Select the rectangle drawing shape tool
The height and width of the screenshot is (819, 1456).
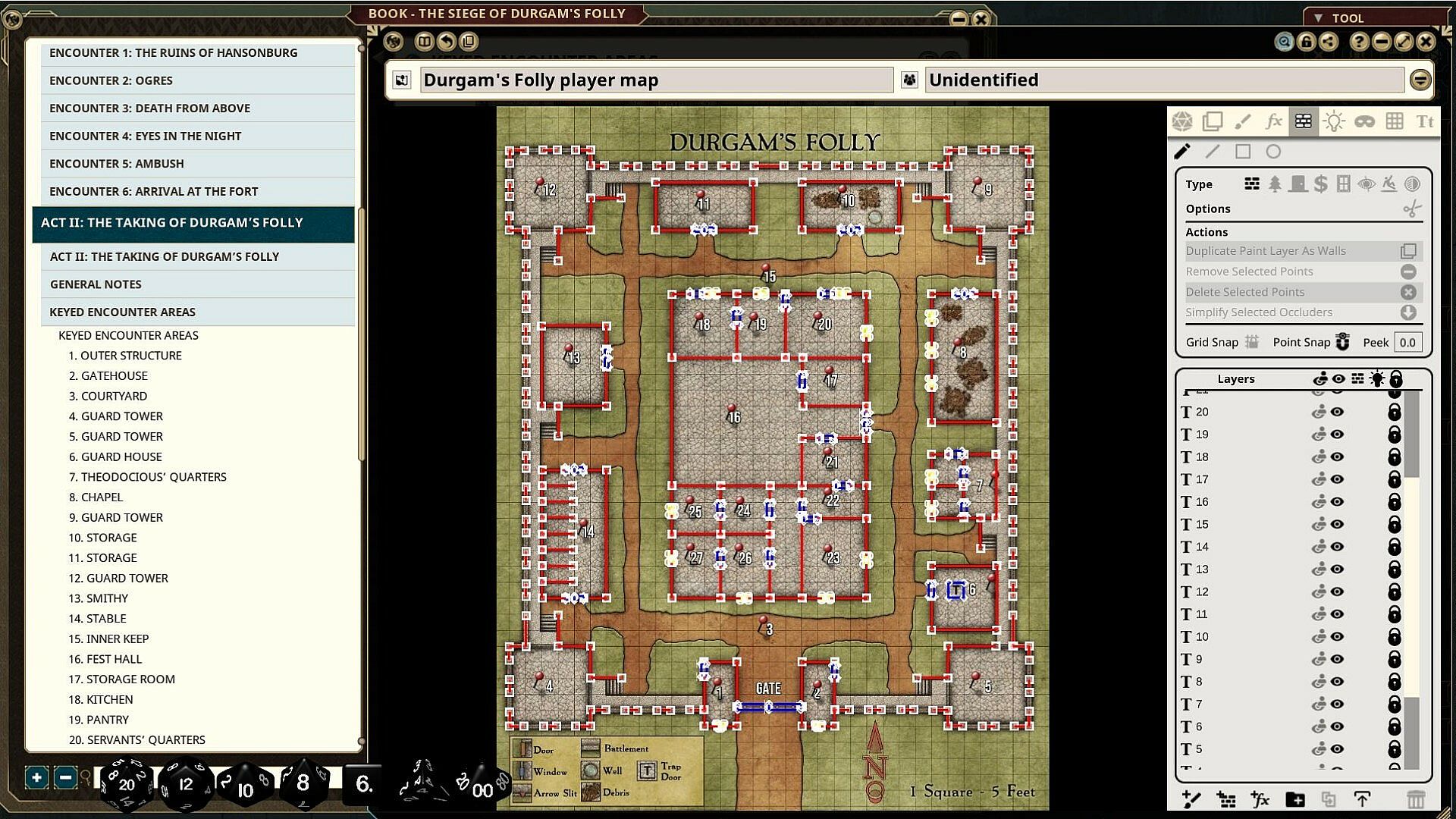1243,152
